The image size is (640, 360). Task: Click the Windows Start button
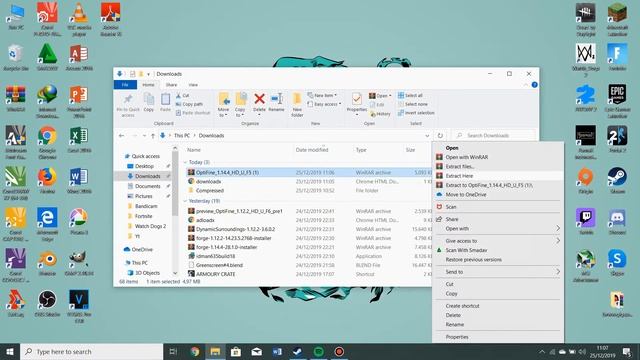(x=10, y=351)
